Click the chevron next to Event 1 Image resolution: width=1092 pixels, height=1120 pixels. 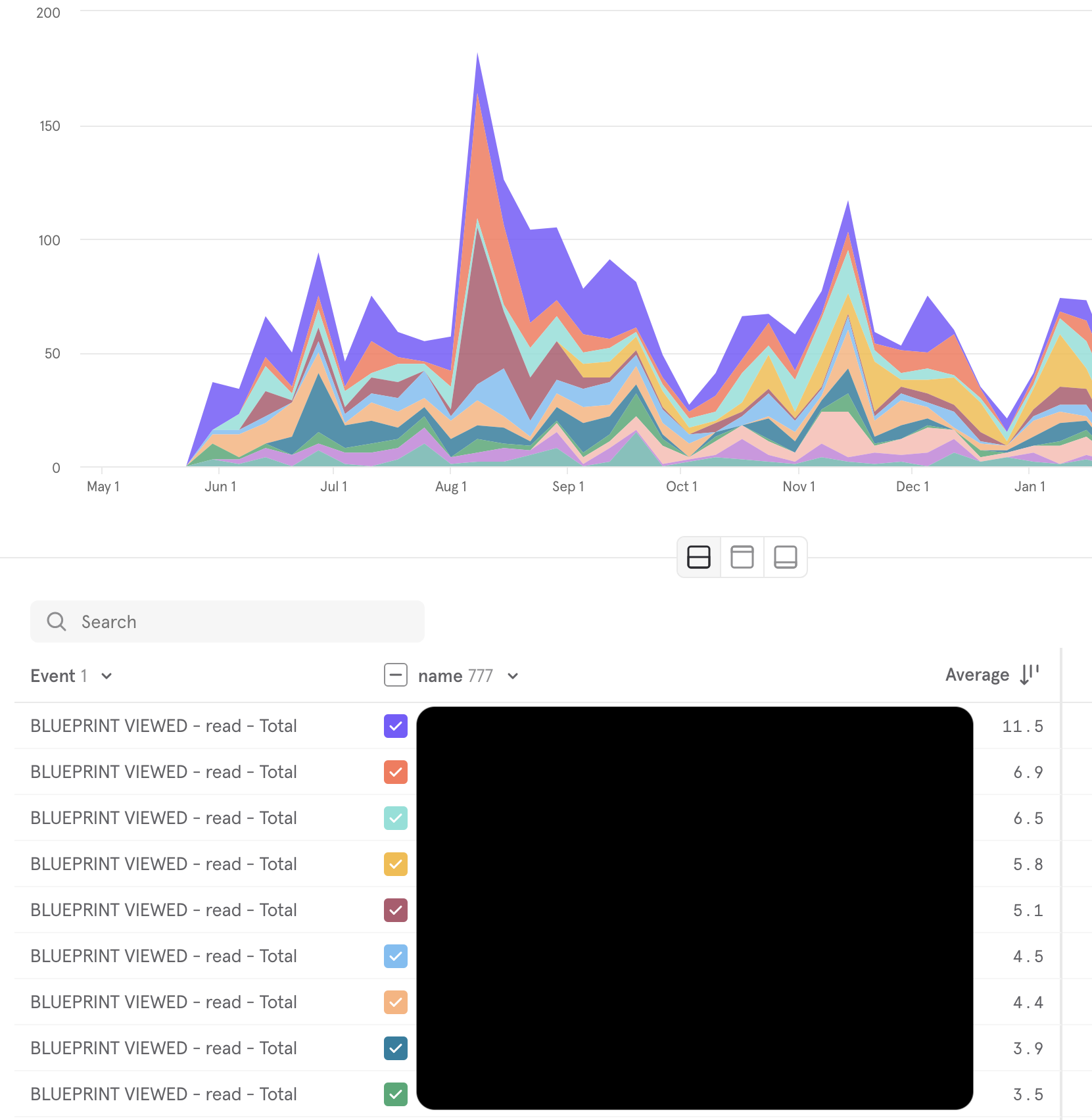coord(108,675)
